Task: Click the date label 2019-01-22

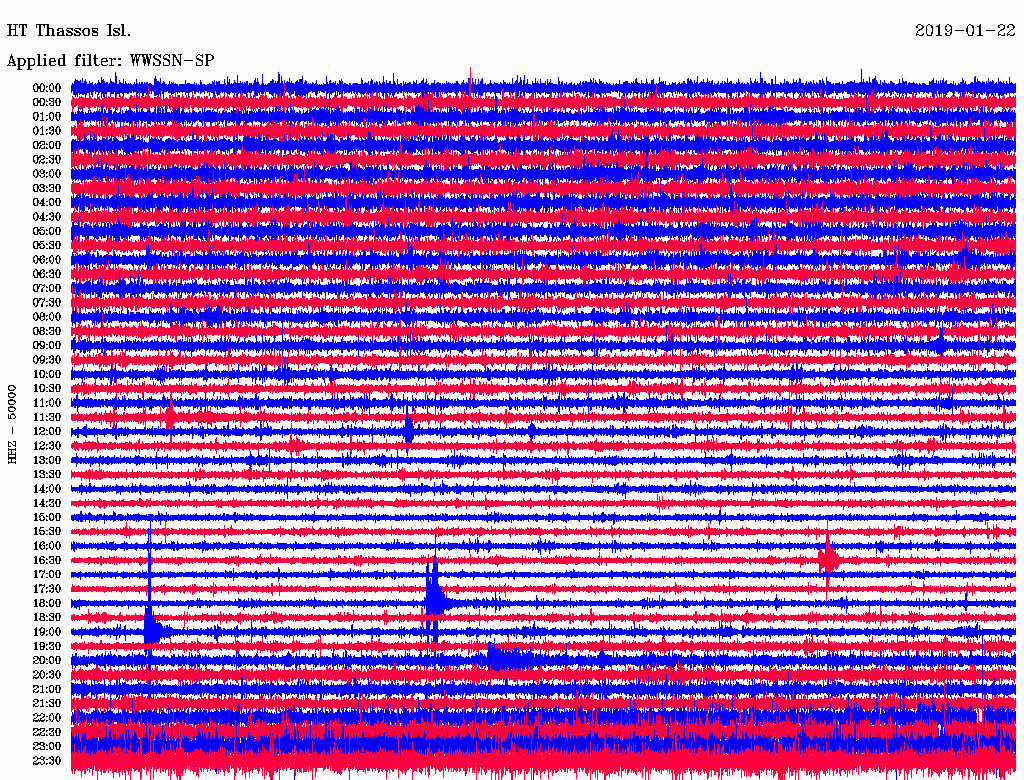Action: pos(965,31)
